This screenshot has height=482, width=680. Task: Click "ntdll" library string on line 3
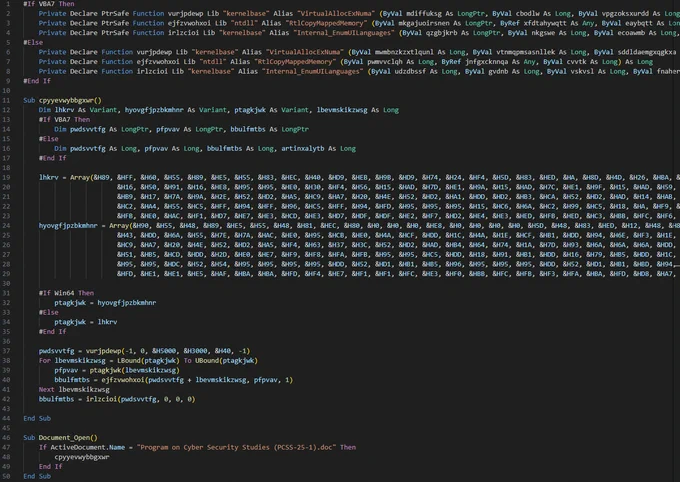[x=243, y=23]
